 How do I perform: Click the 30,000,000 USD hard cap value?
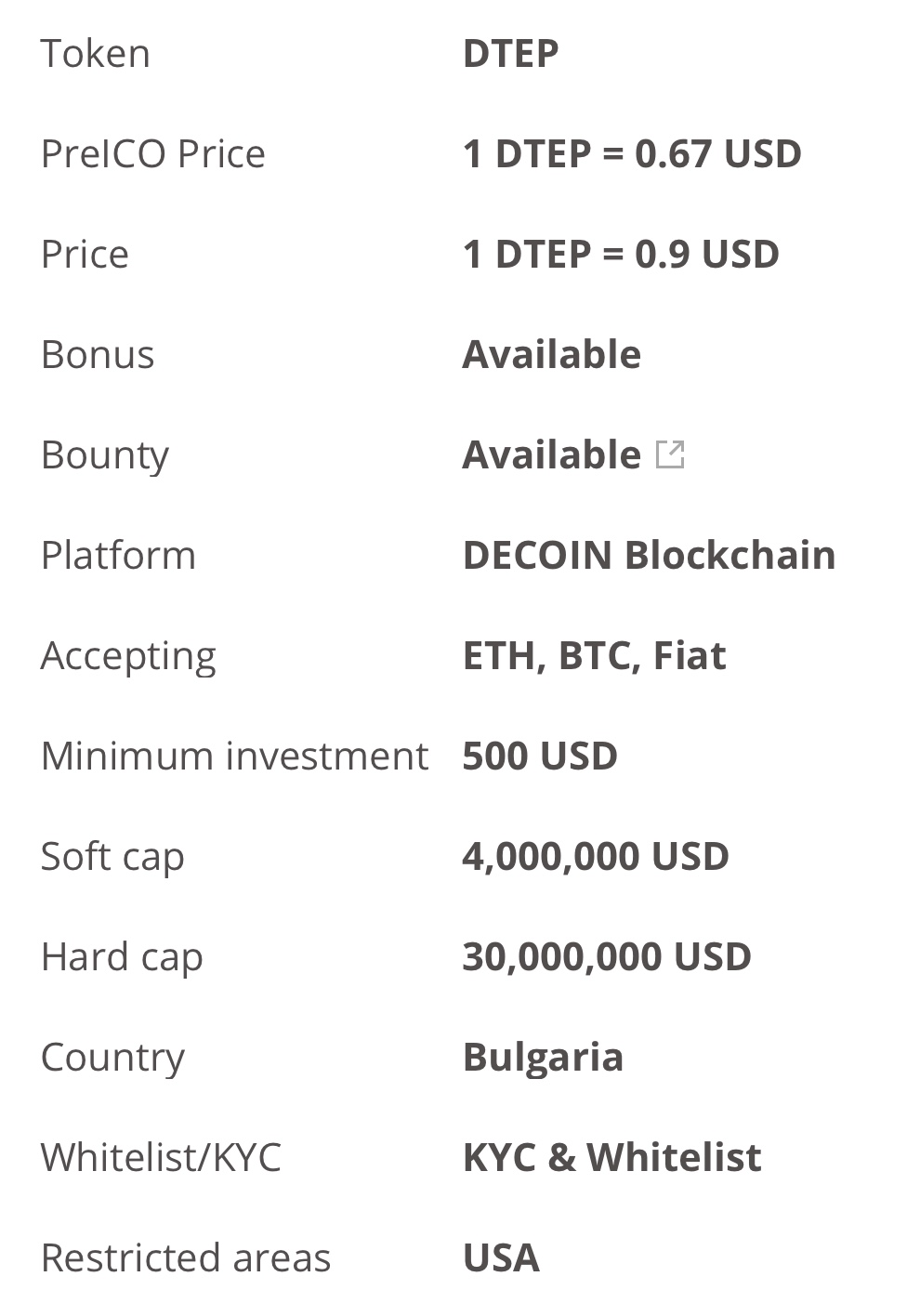point(607,956)
